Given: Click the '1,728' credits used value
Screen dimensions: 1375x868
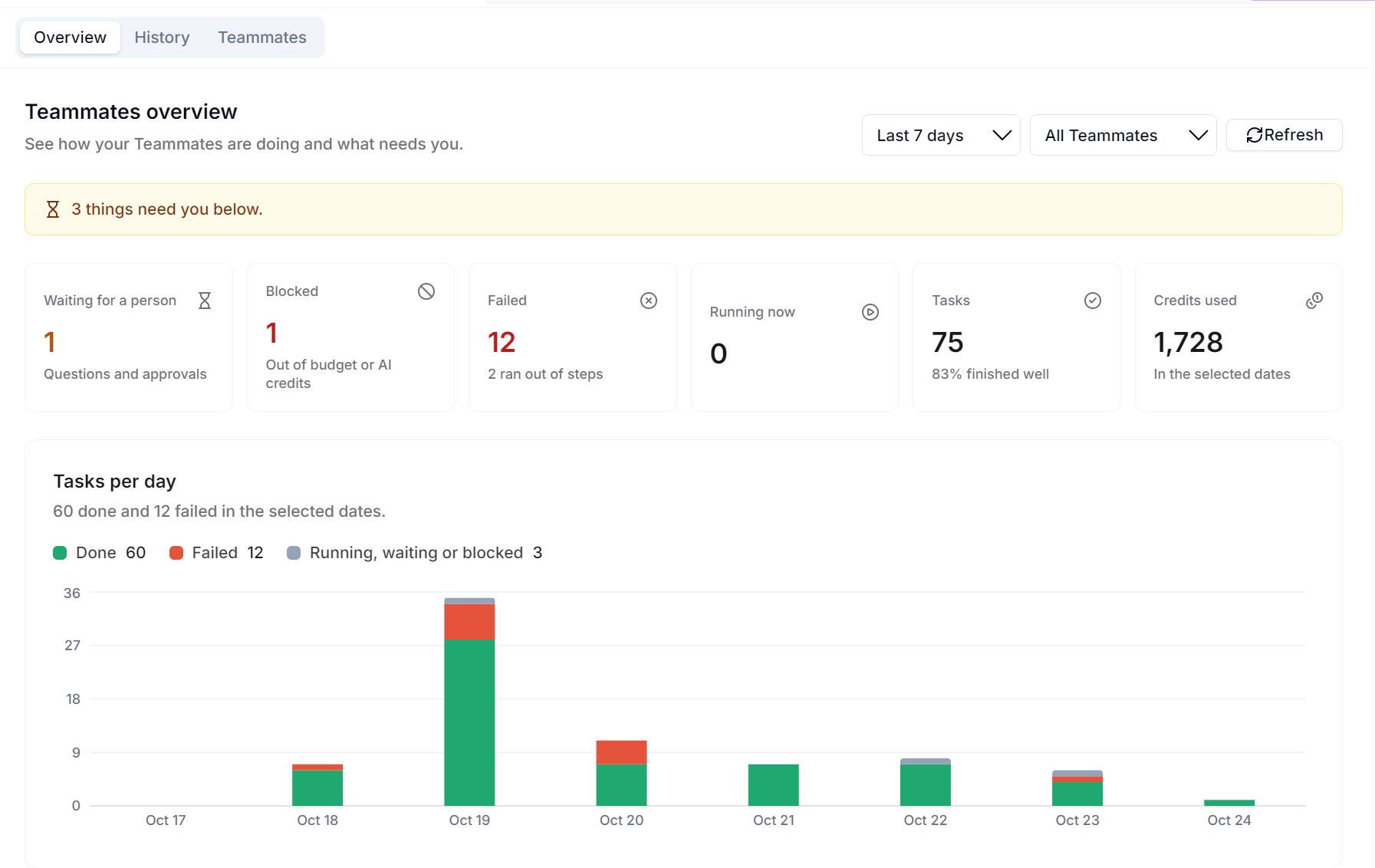Looking at the screenshot, I should point(1188,342).
